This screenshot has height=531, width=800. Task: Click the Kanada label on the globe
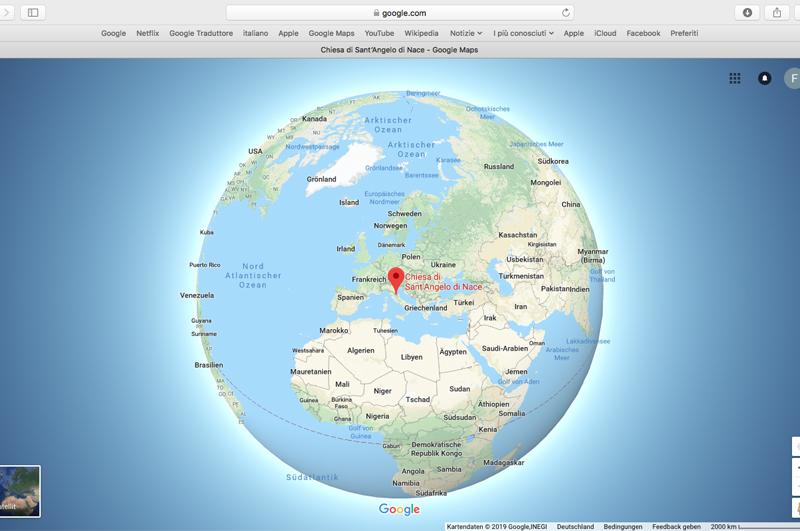coord(314,118)
